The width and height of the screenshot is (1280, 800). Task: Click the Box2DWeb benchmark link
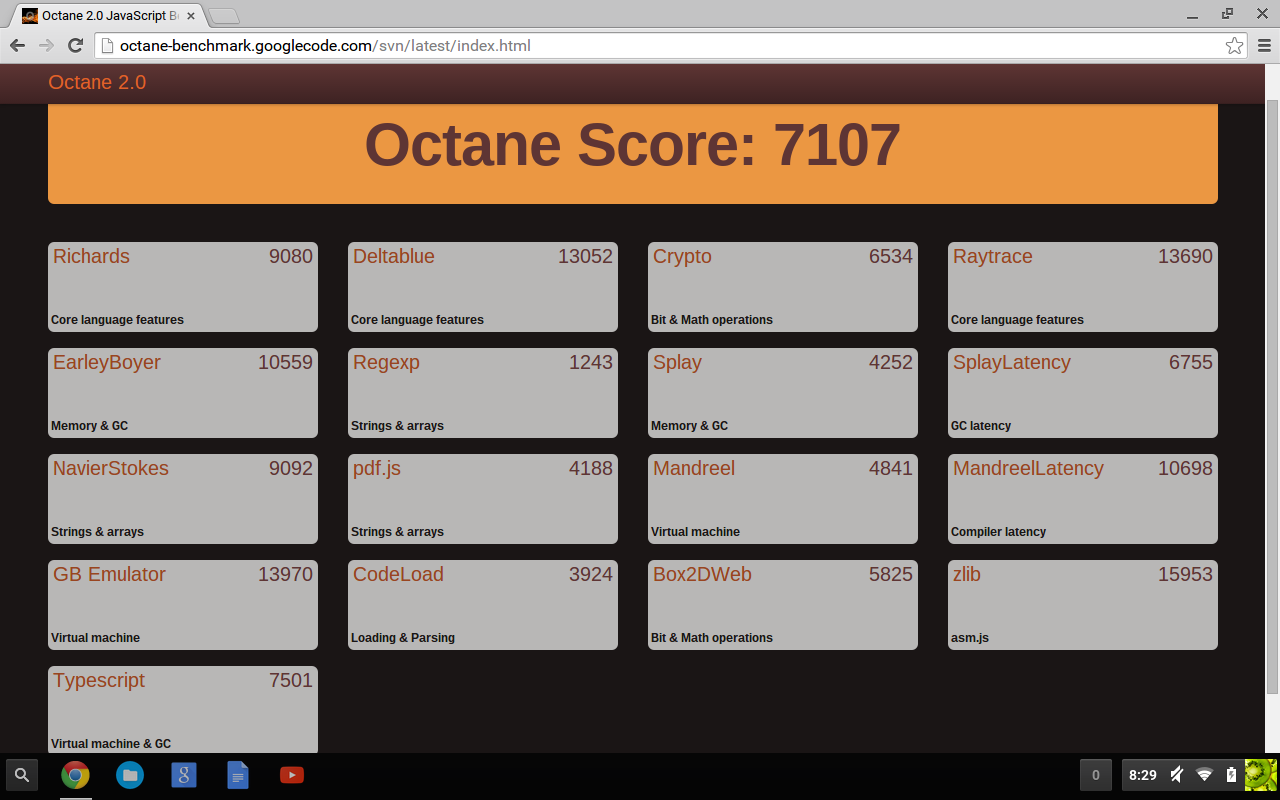pos(702,574)
